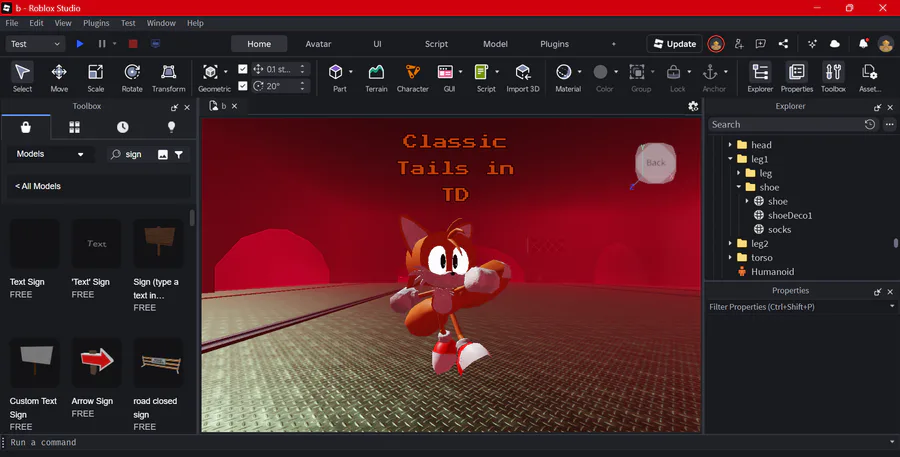Viewport: 900px width, 457px height.
Task: Click the Update button
Action: tap(674, 44)
